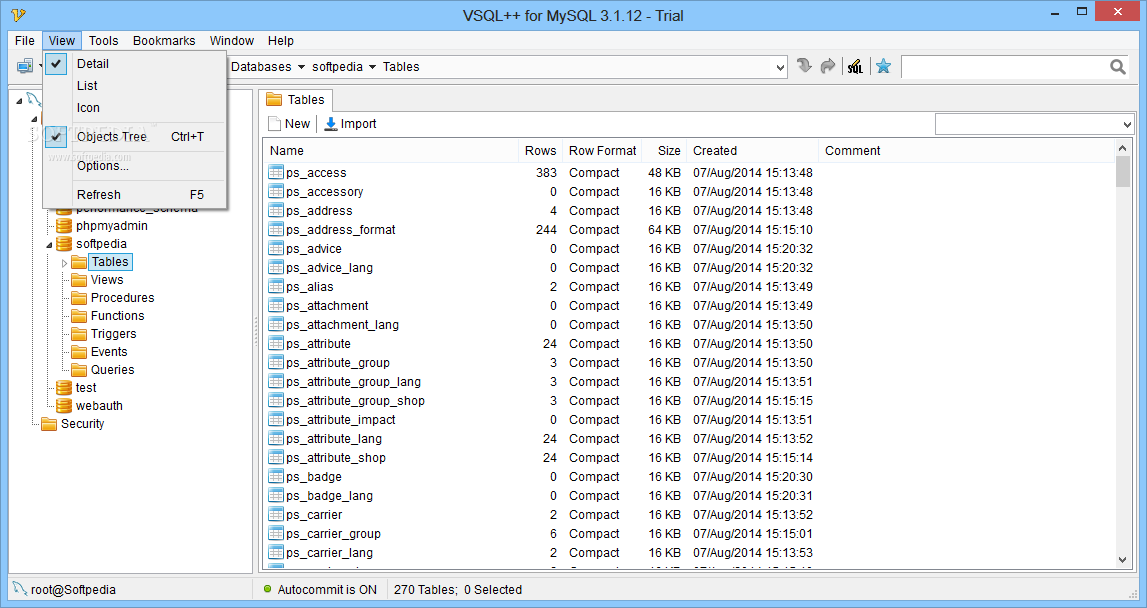1147x608 pixels.
Task: Click the root@Softpedia connection status icon
Action: point(20,589)
